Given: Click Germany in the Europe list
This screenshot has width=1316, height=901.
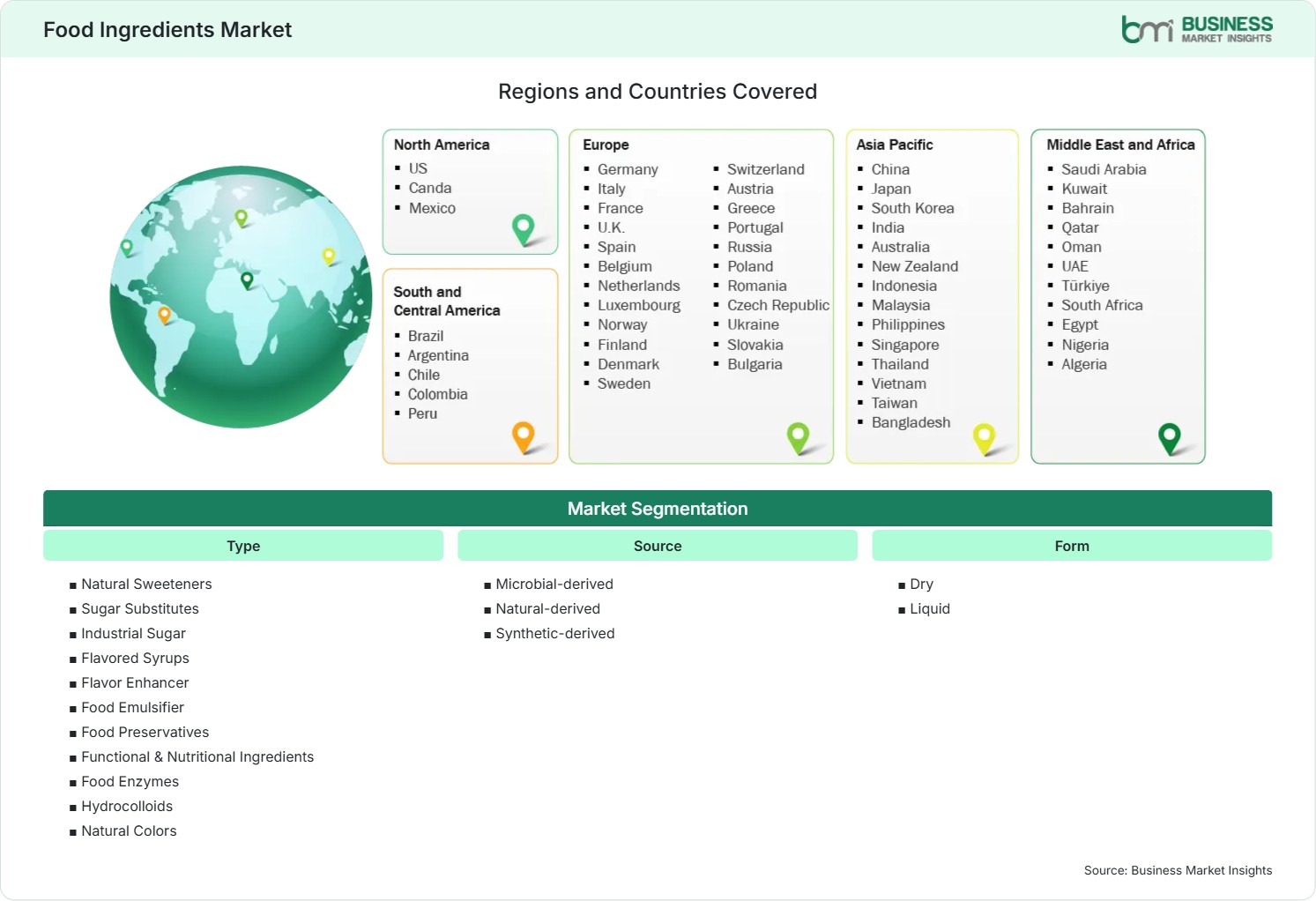Looking at the screenshot, I should click(628, 169).
